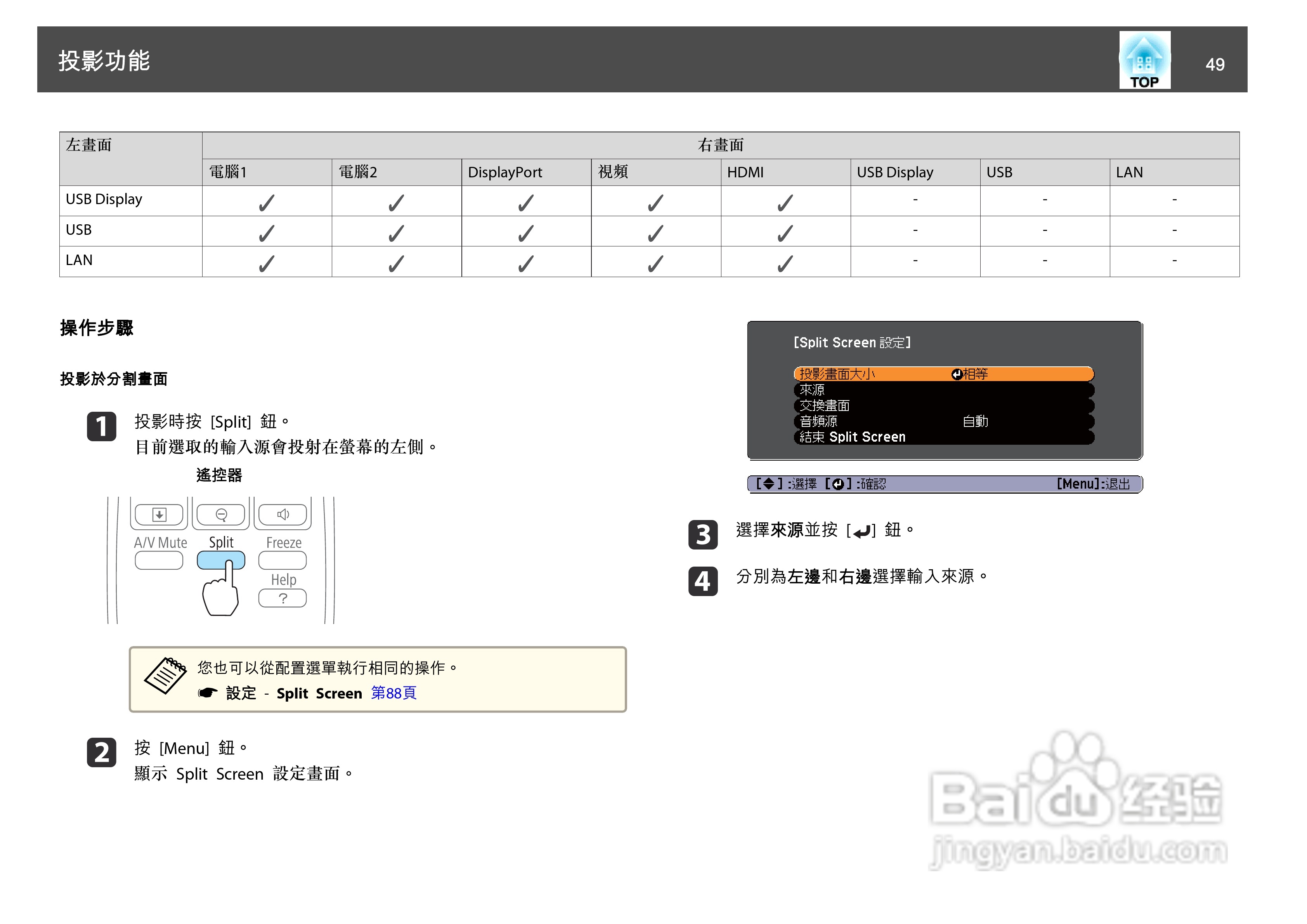Click checkmark for USB row DisplayPort column

tap(526, 232)
